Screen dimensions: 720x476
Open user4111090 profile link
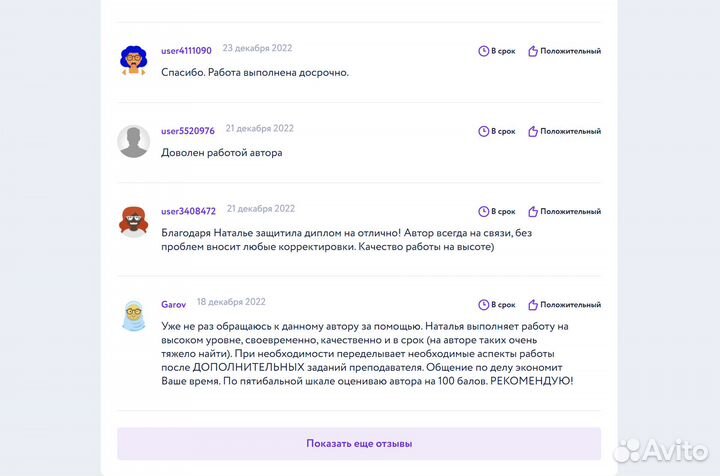(186, 50)
